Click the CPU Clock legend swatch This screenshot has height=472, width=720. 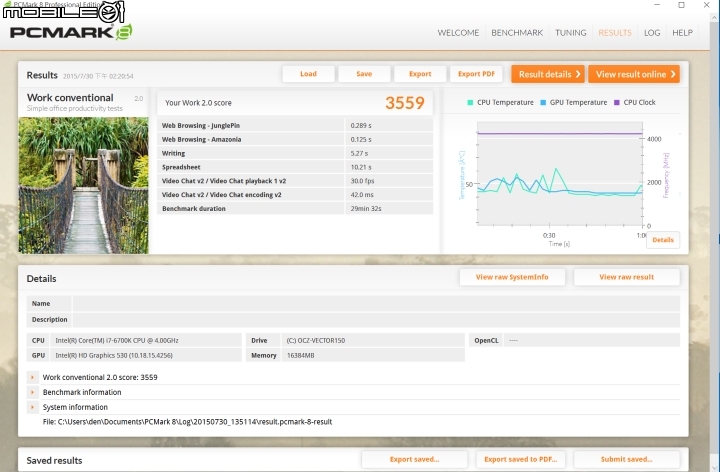pyautogui.click(x=617, y=102)
